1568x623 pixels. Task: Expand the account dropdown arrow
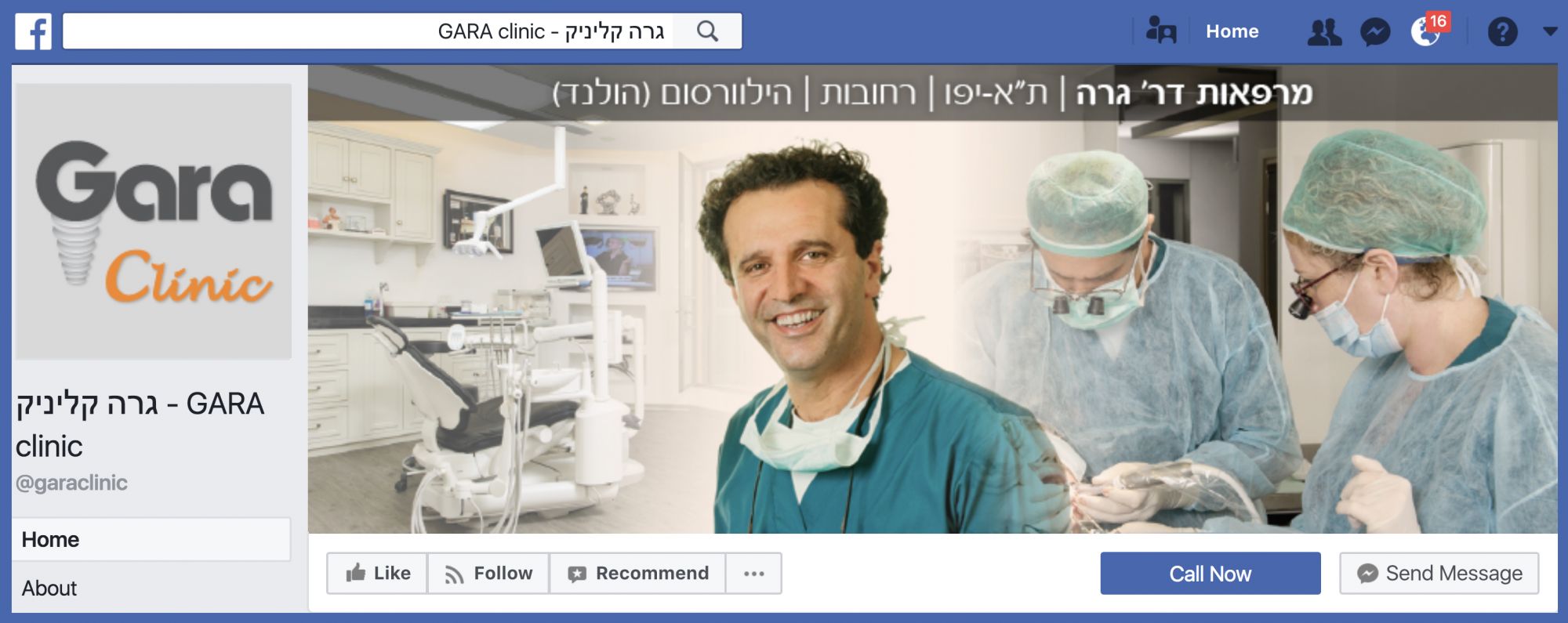(x=1549, y=32)
